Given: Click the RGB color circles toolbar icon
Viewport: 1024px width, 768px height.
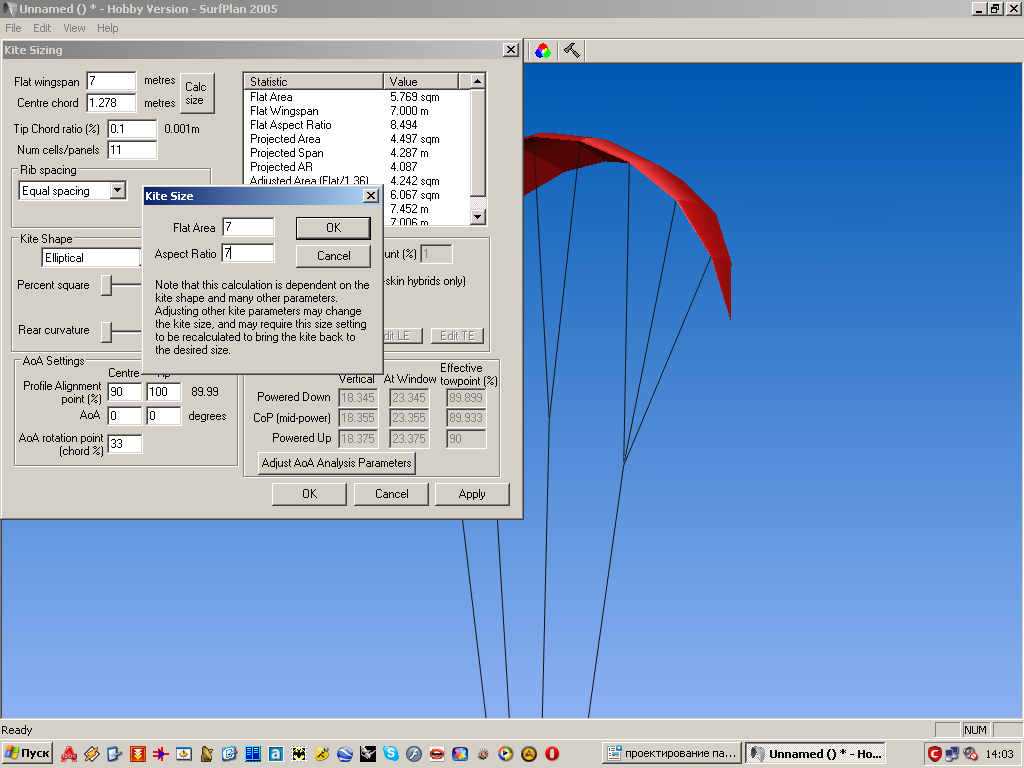Looking at the screenshot, I should pyautogui.click(x=542, y=50).
